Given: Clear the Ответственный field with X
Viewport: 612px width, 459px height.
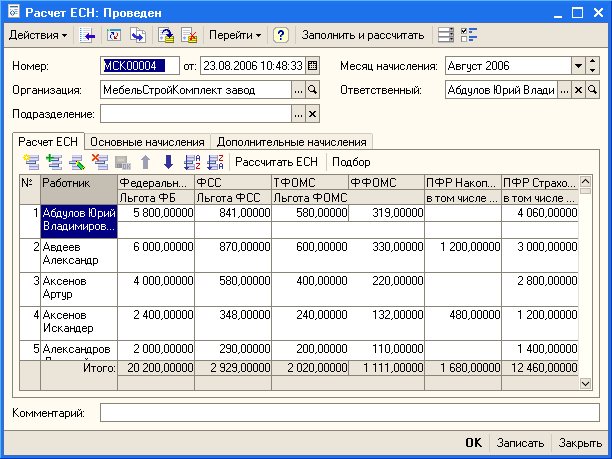Looking at the screenshot, I should [578, 90].
